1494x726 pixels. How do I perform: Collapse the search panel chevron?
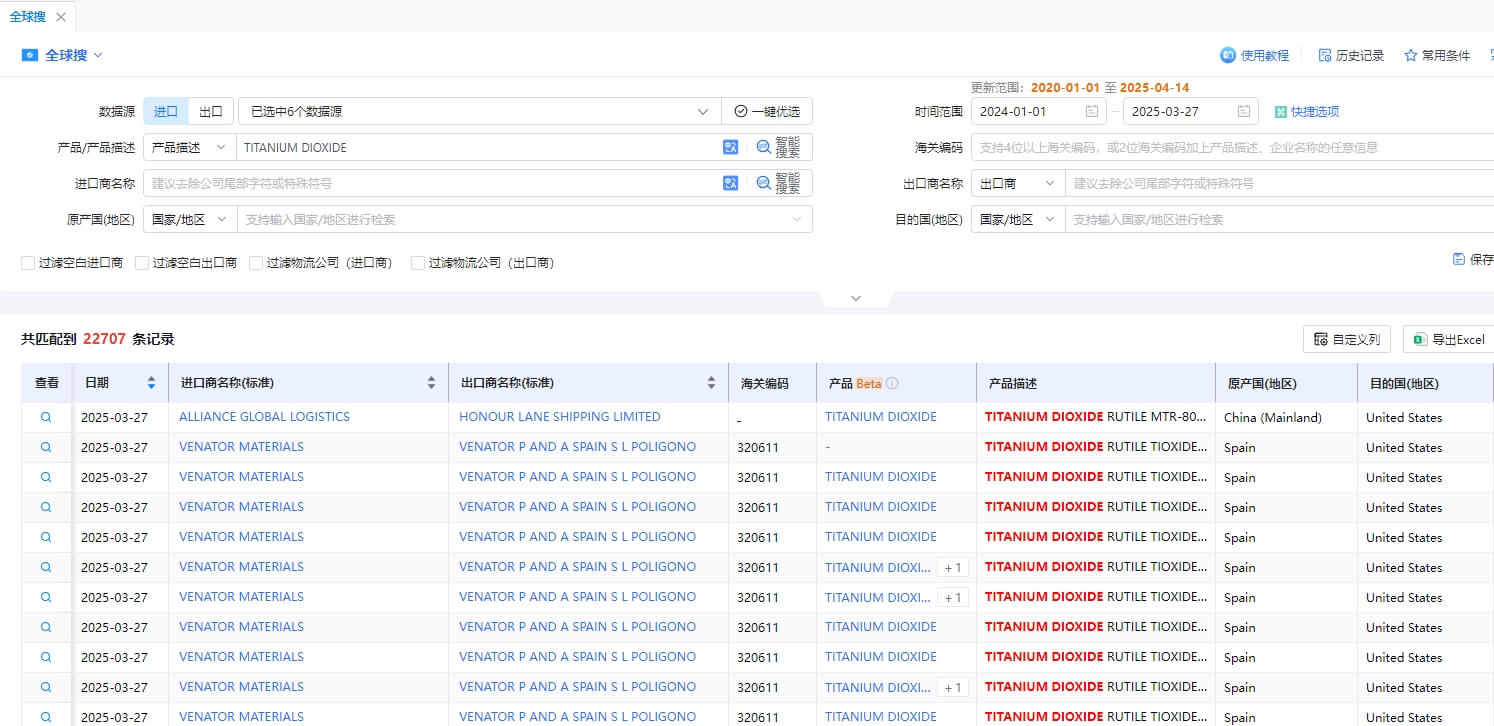tap(855, 298)
